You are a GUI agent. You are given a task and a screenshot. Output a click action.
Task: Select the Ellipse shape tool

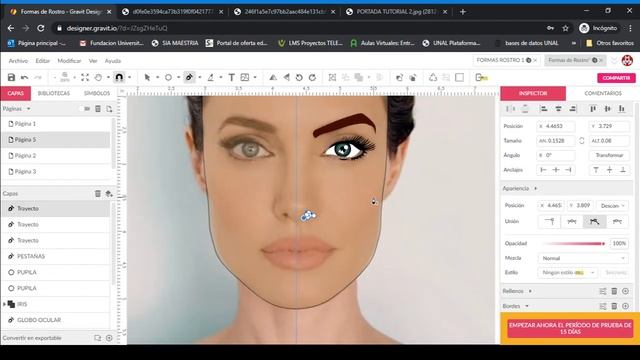point(168,78)
